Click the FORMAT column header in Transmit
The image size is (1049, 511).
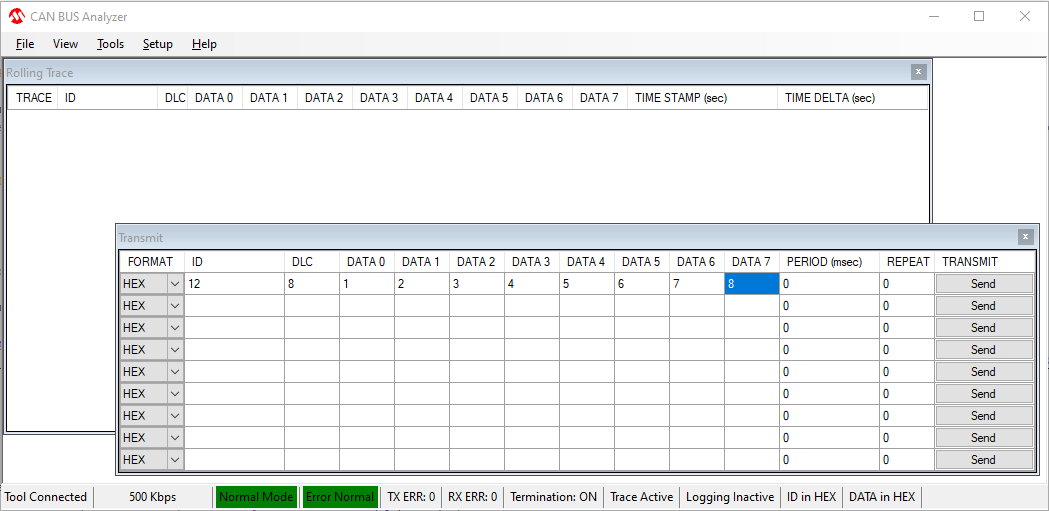(152, 262)
